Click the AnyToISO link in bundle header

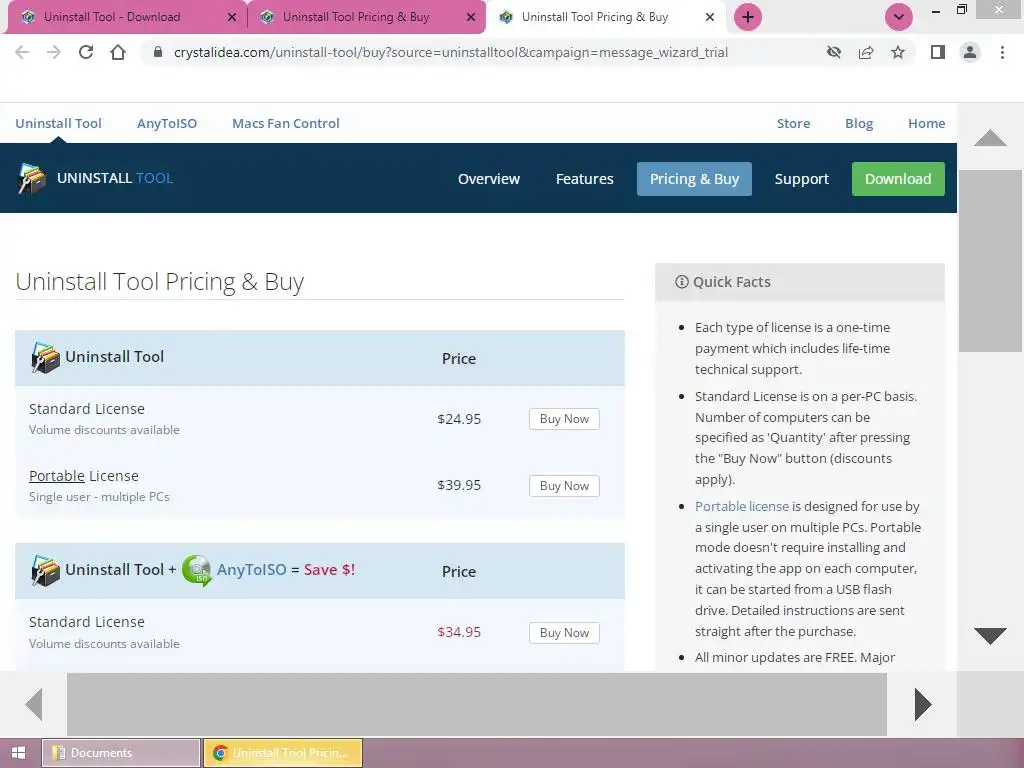click(251, 569)
